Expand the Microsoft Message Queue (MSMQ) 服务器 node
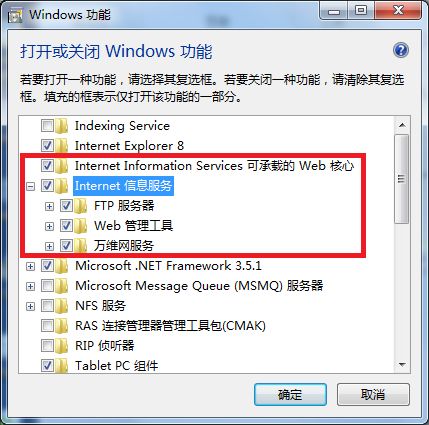The width and height of the screenshot is (429, 425). click(31, 286)
